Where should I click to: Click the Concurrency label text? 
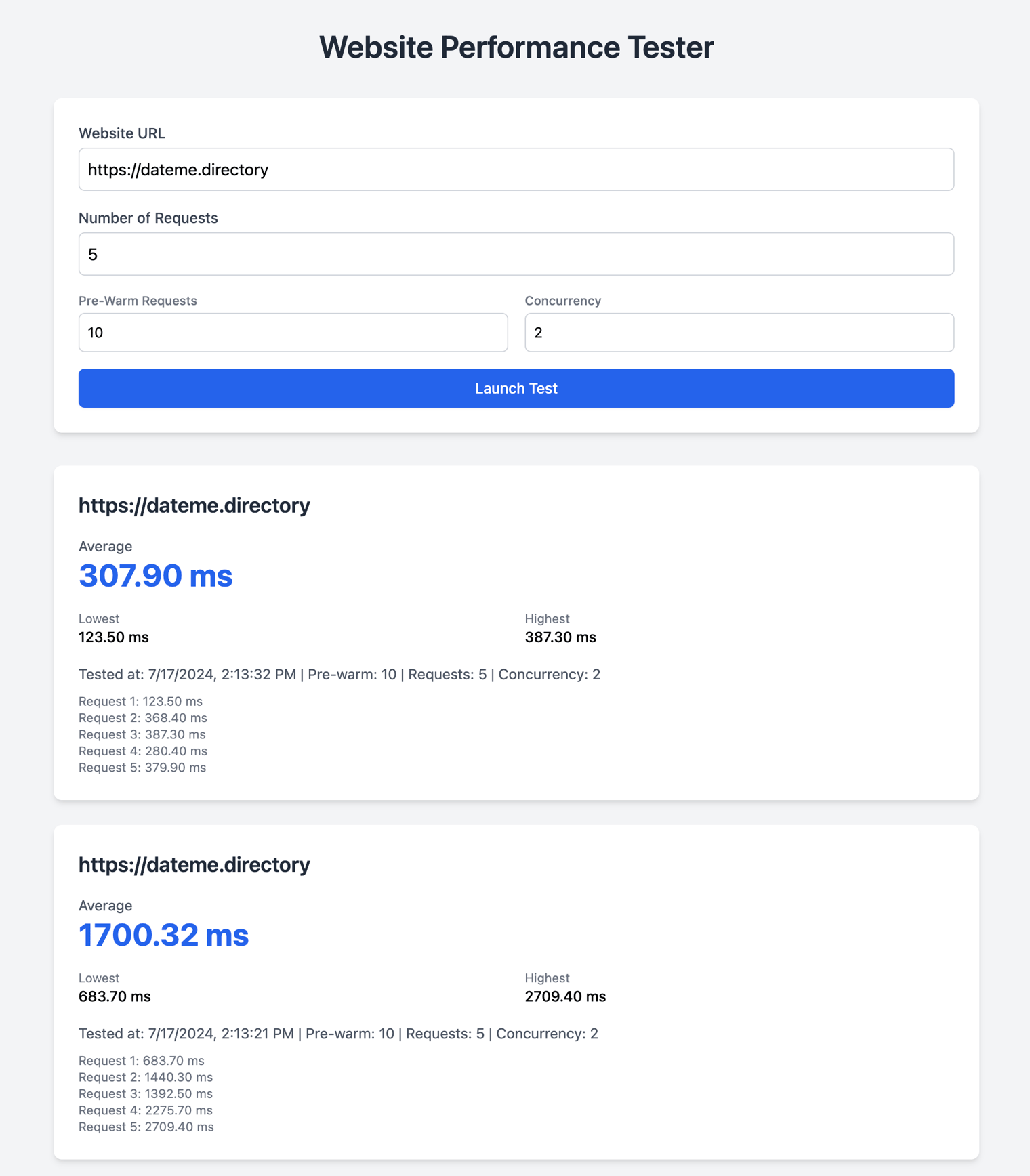(x=562, y=301)
